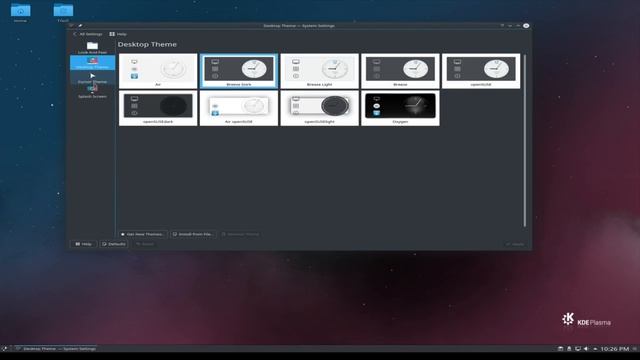640x360 pixels.
Task: Open the window menu icon in title bar
Action: click(71, 26)
